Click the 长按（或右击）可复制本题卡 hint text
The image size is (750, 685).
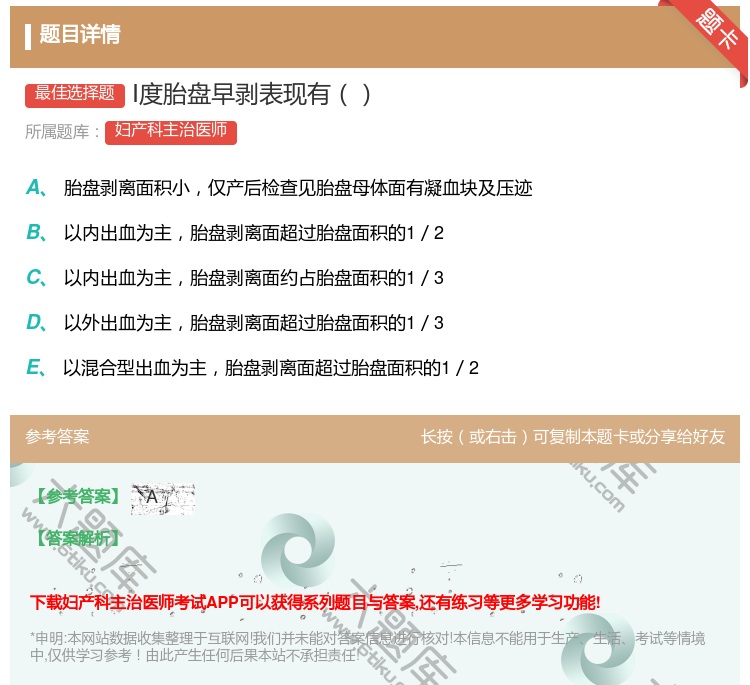(x=573, y=437)
